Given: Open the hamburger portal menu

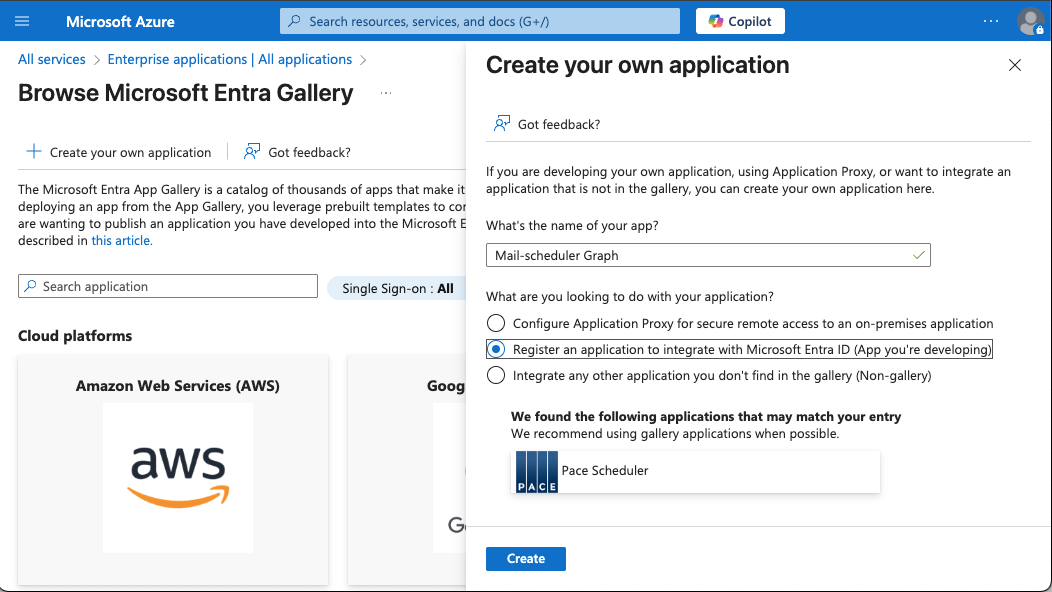Looking at the screenshot, I should click(23, 21).
